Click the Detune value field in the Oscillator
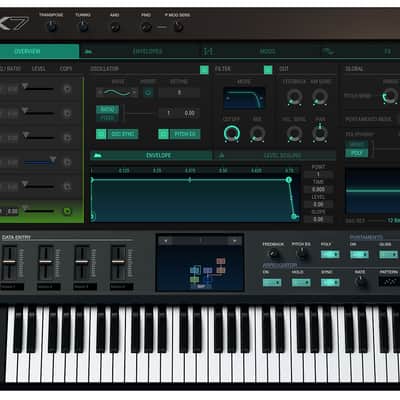The height and width of the screenshot is (400, 400). pos(179,92)
